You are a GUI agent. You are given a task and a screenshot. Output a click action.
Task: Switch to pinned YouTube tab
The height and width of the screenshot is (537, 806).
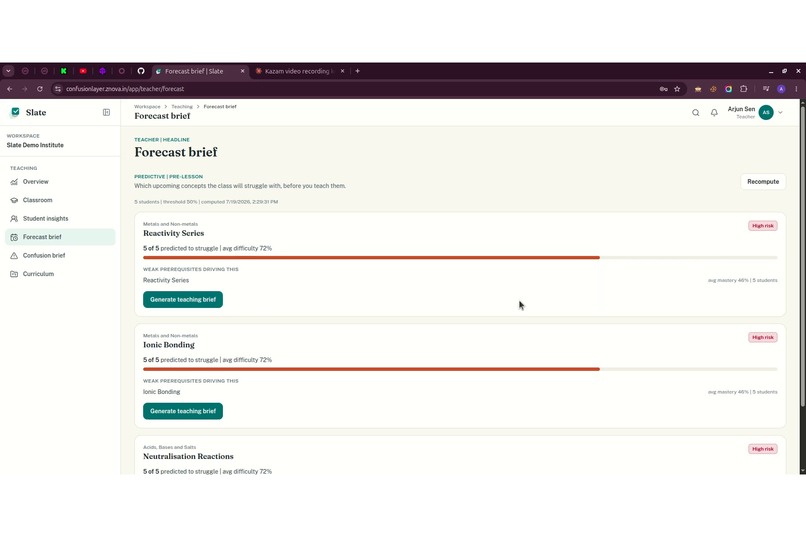tap(83, 71)
